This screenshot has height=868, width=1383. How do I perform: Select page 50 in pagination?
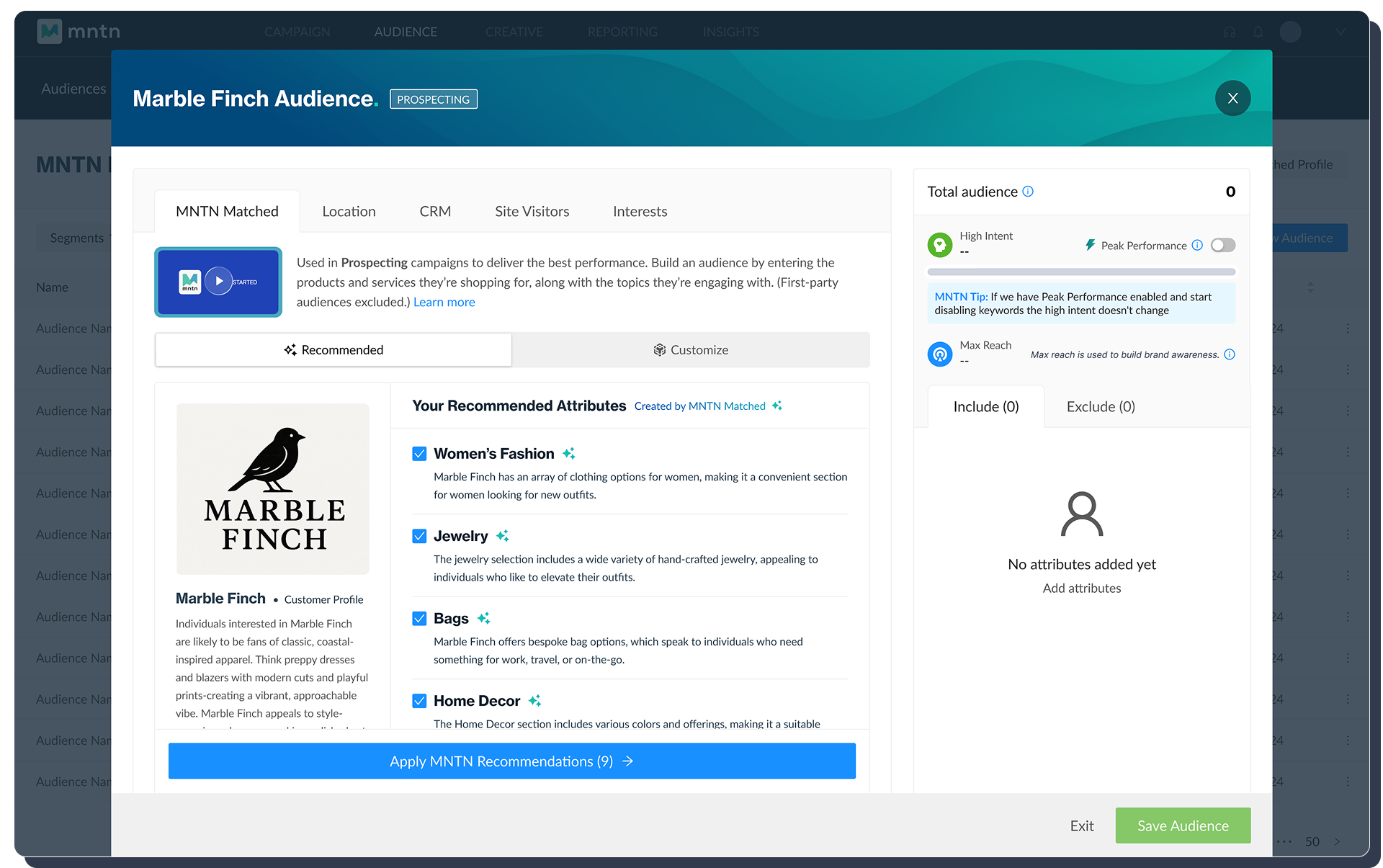pyautogui.click(x=1312, y=841)
